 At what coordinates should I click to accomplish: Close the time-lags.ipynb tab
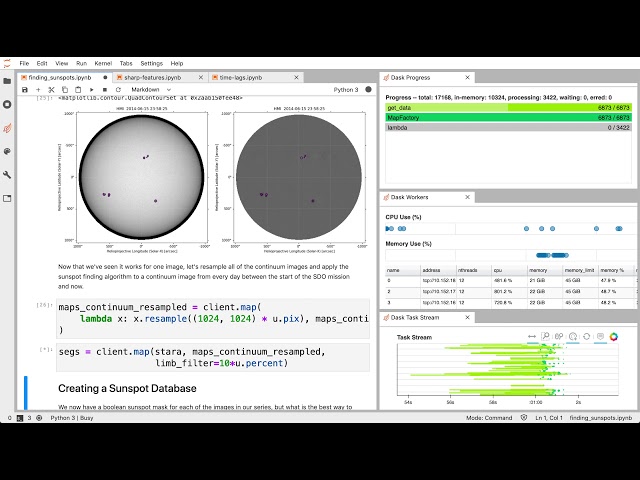tap(296, 78)
